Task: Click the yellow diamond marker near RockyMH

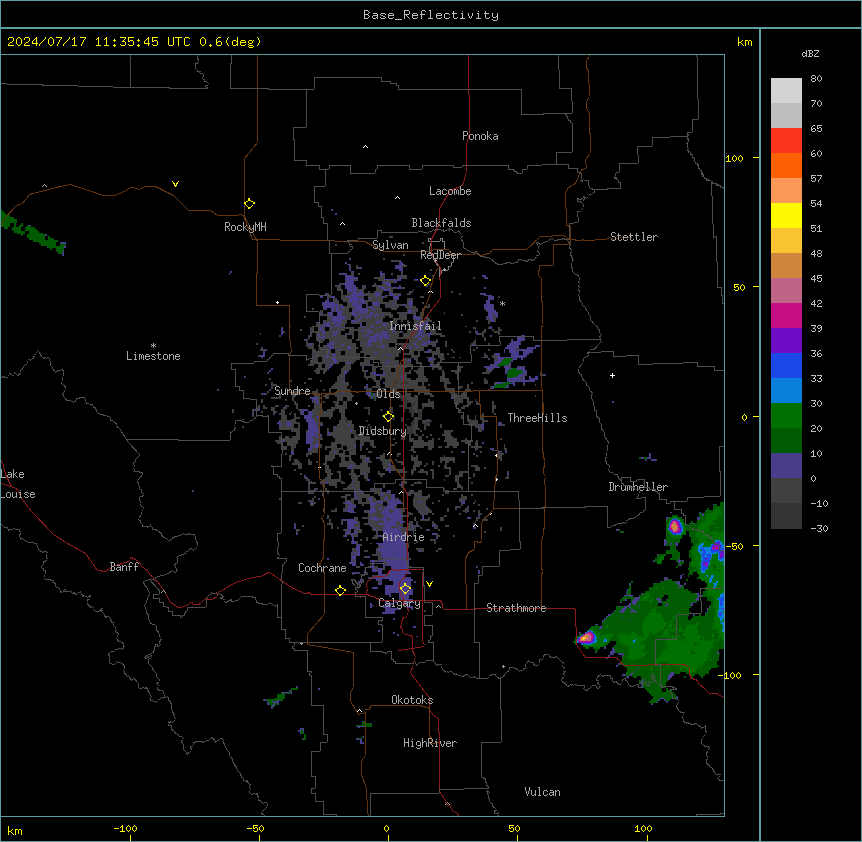Action: click(250, 204)
